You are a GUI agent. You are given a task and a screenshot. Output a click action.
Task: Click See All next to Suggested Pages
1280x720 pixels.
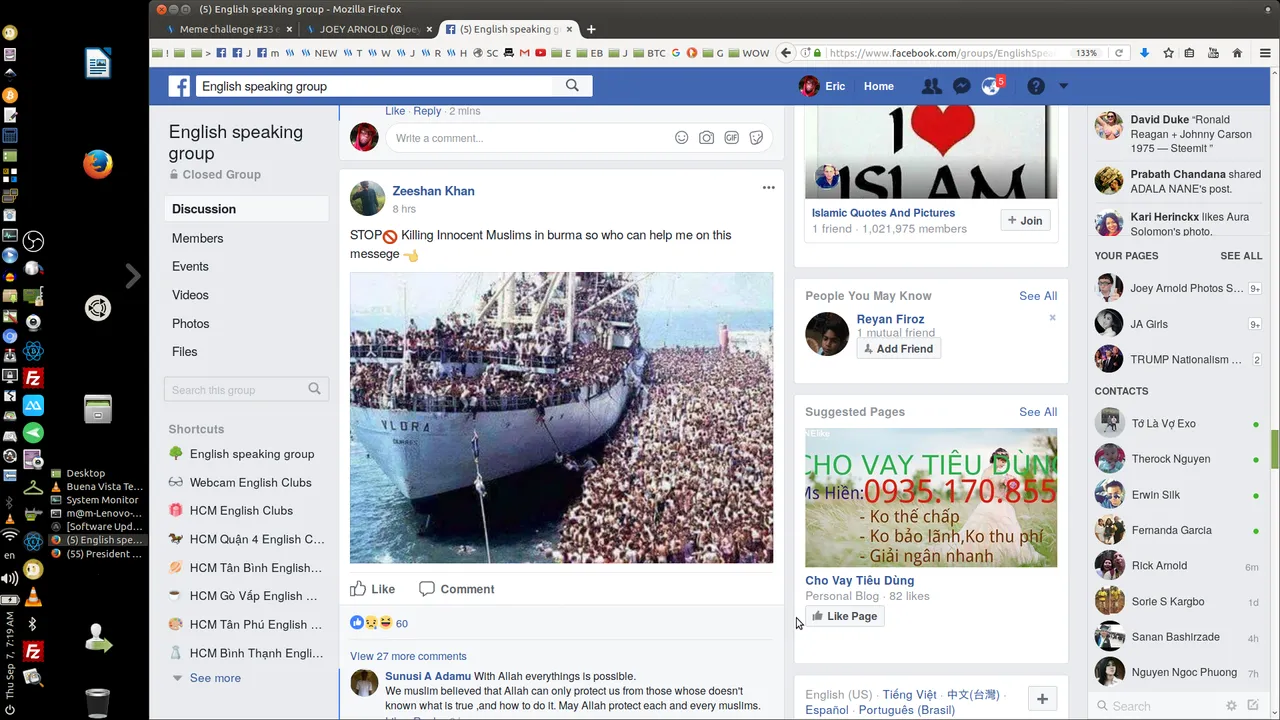click(x=1038, y=412)
